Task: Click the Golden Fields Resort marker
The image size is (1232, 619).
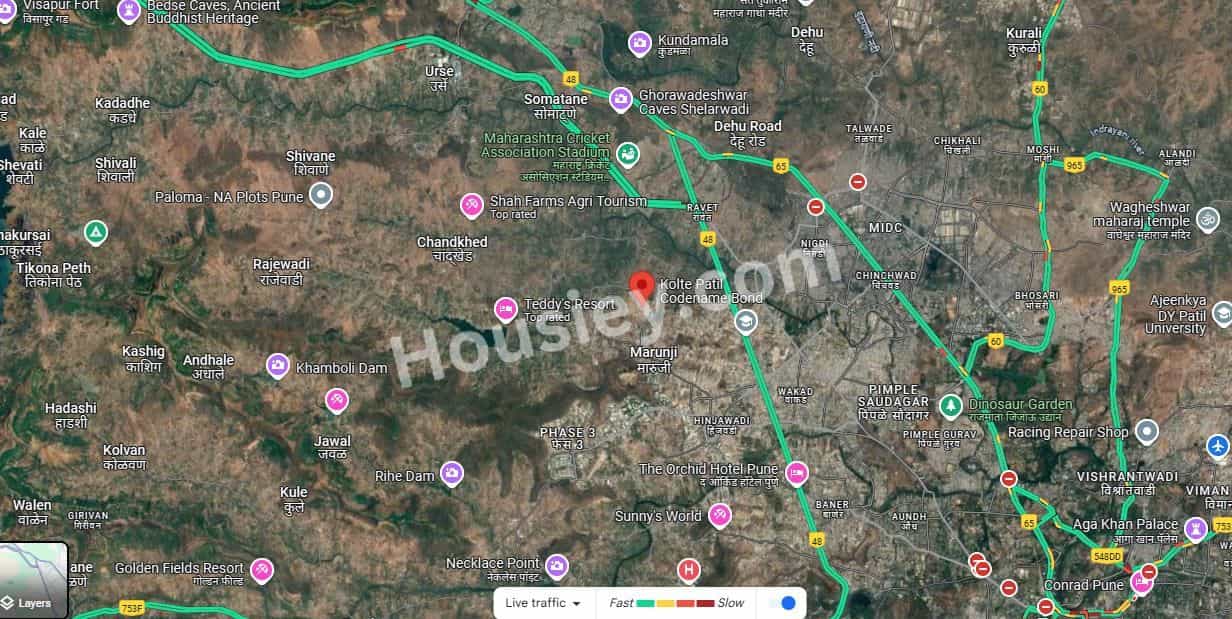Action: 262,570
